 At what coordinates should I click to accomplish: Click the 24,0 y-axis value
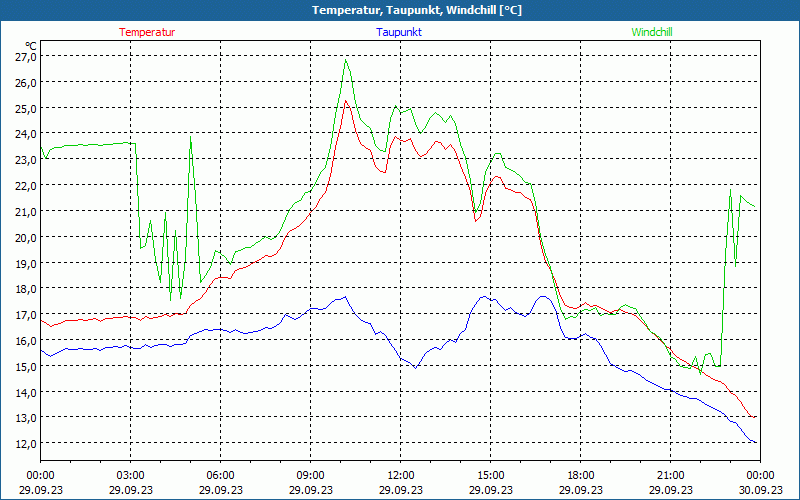click(26, 134)
